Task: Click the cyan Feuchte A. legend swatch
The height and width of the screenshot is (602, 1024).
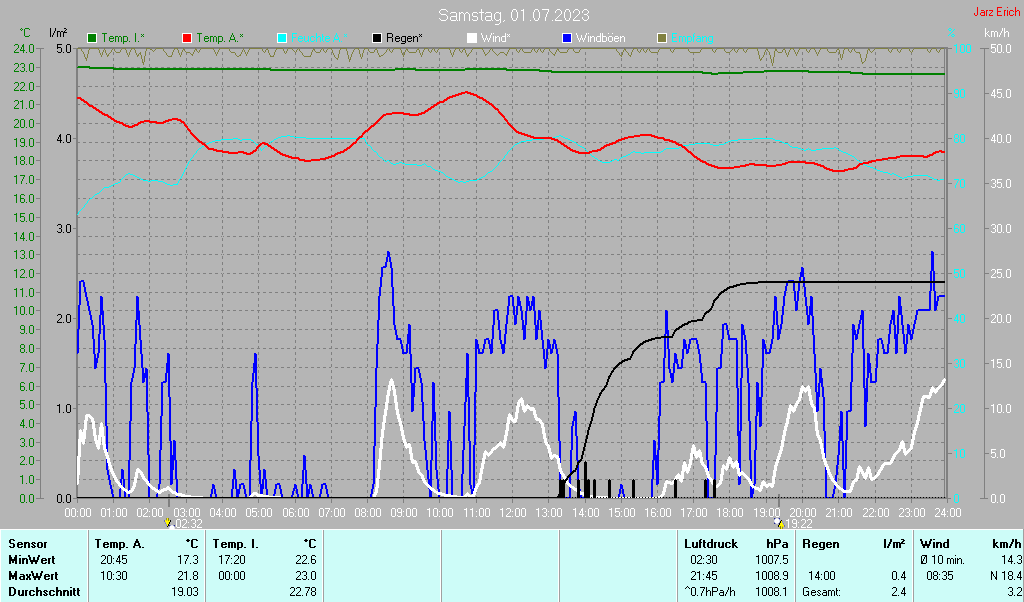Action: 282,39
